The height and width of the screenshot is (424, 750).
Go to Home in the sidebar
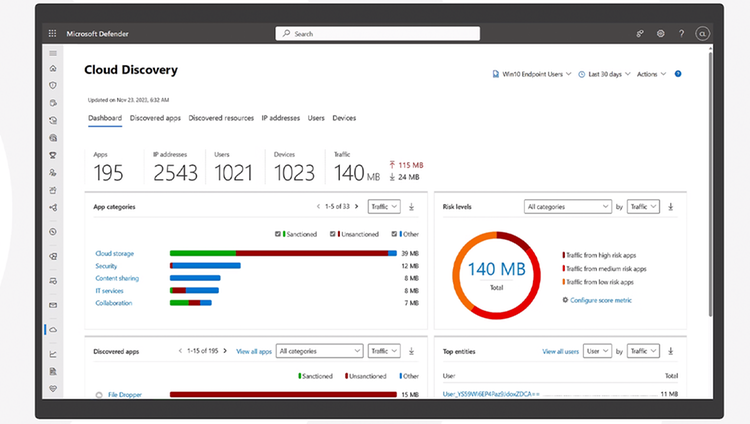pos(53,68)
